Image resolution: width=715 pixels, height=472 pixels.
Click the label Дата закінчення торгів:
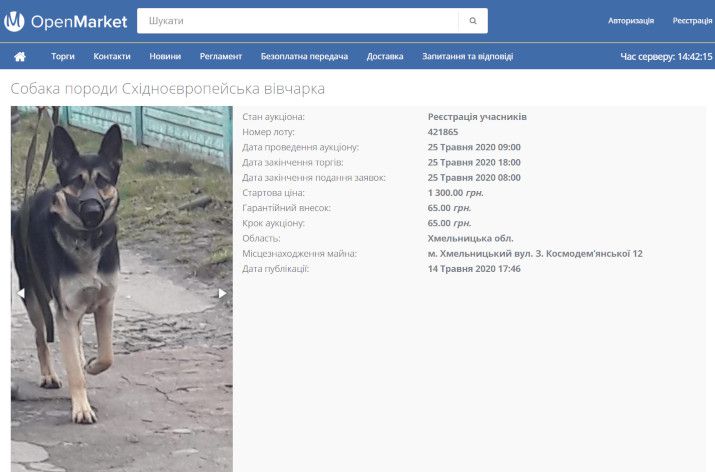point(292,162)
